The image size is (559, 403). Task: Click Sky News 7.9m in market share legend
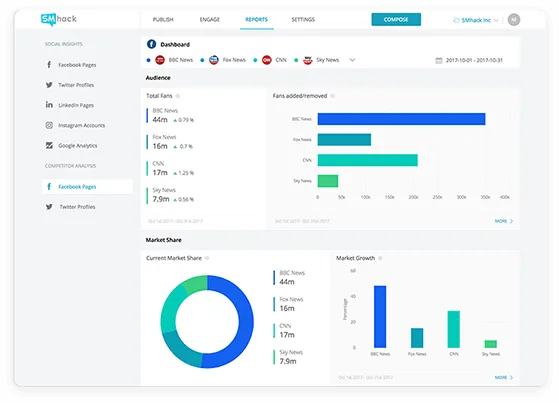(x=288, y=357)
